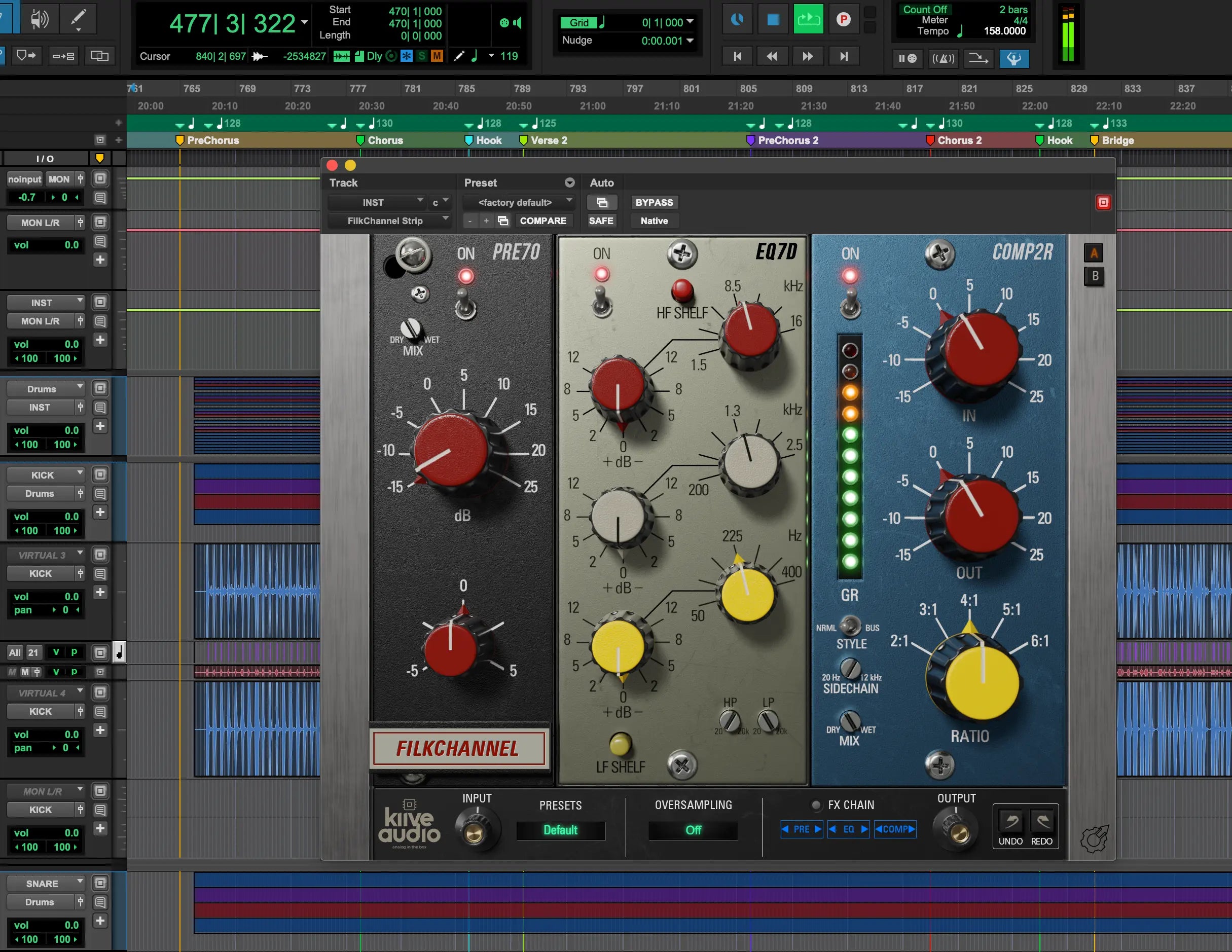This screenshot has width=1232, height=952.
Task: Click the preset copy settings icon
Action: [x=502, y=221]
